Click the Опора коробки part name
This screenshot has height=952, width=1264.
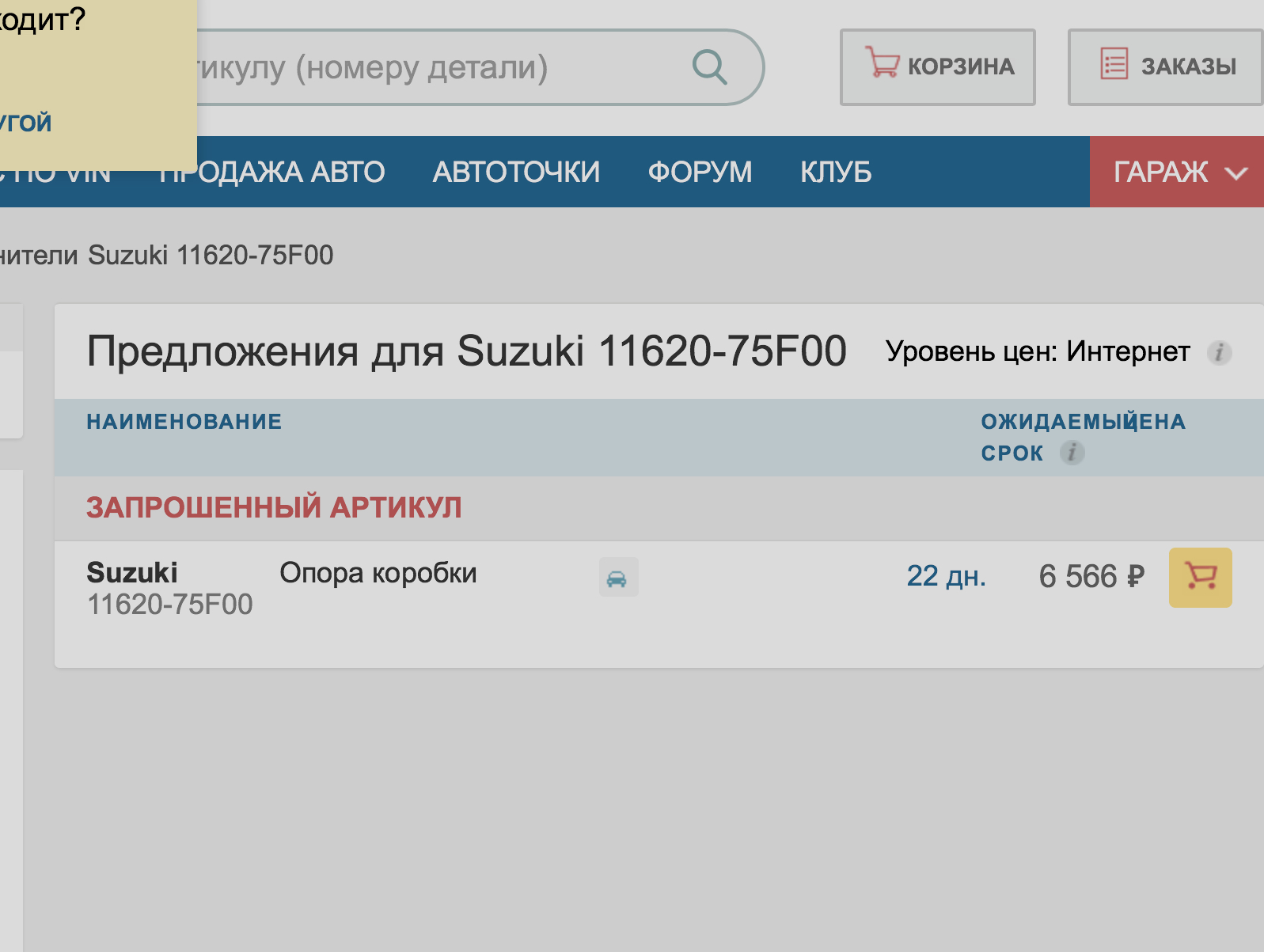click(378, 573)
